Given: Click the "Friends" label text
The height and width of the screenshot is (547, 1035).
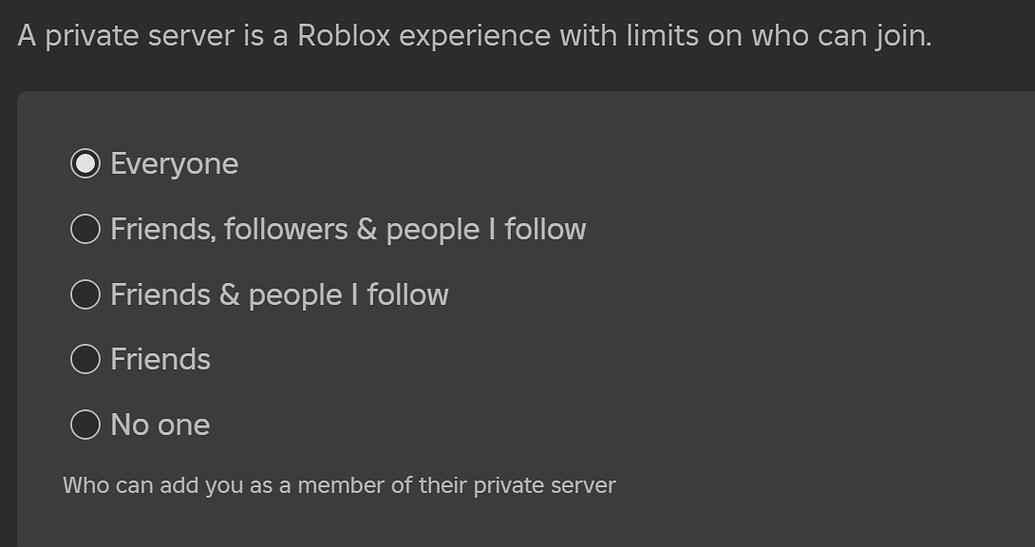Looking at the screenshot, I should coord(160,359).
